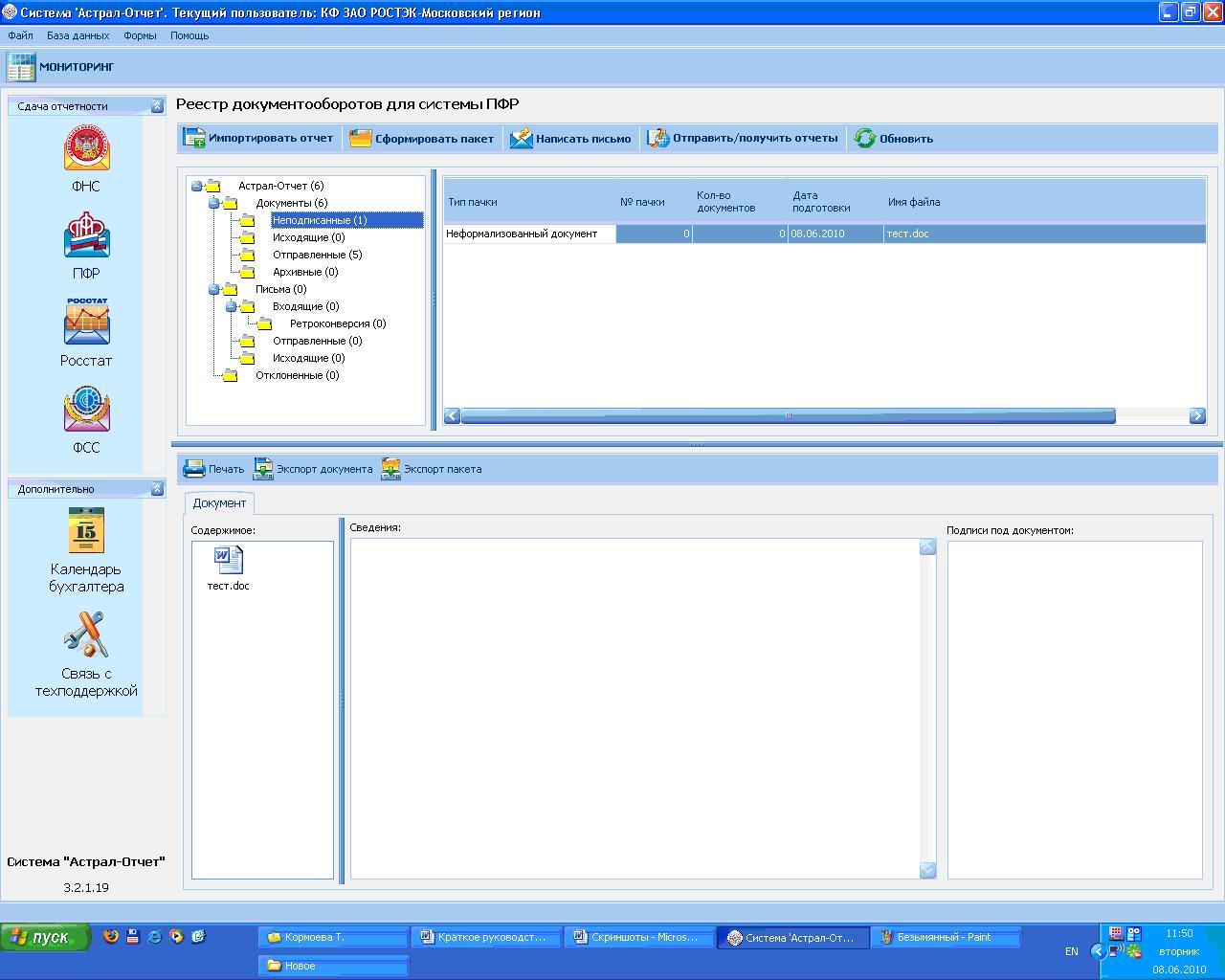Click Сформировать пакет toolbar button

point(422,138)
